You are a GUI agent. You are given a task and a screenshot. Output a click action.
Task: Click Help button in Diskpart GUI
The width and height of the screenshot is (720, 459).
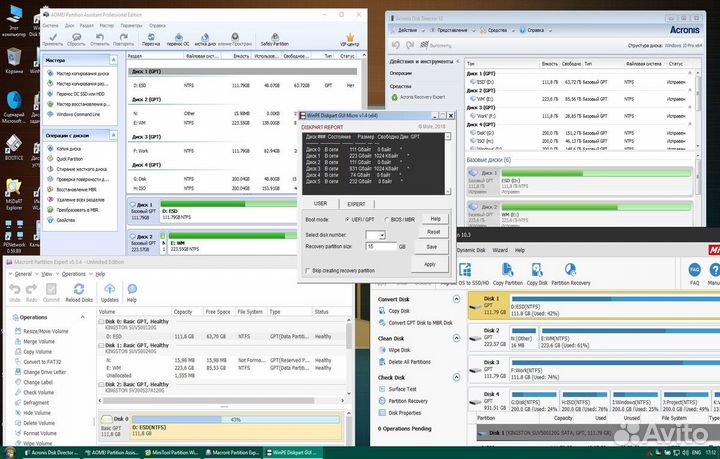point(435,219)
